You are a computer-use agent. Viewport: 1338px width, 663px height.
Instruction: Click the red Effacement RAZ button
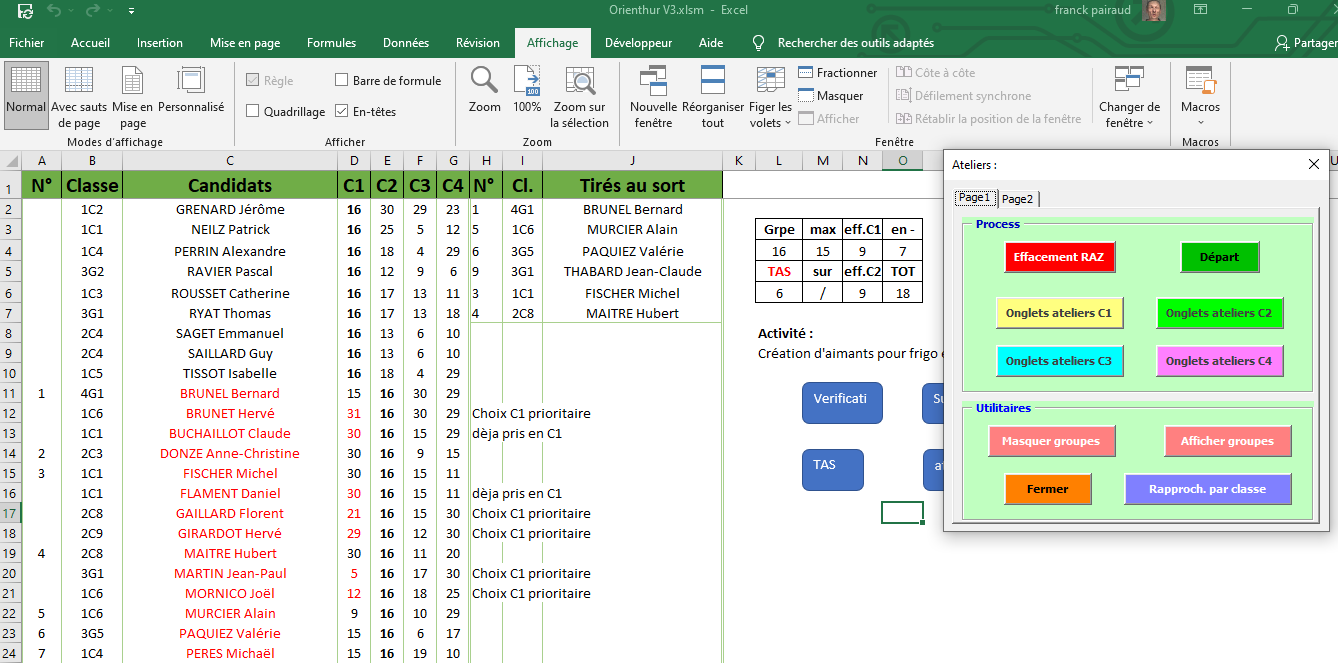pyautogui.click(x=1059, y=257)
